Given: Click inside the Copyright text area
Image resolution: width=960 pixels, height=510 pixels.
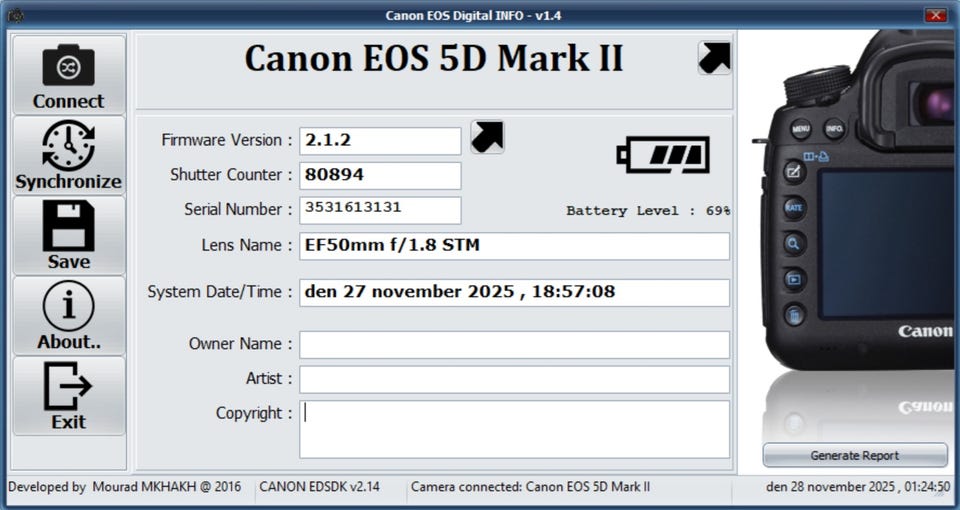Looking at the screenshot, I should [x=514, y=429].
